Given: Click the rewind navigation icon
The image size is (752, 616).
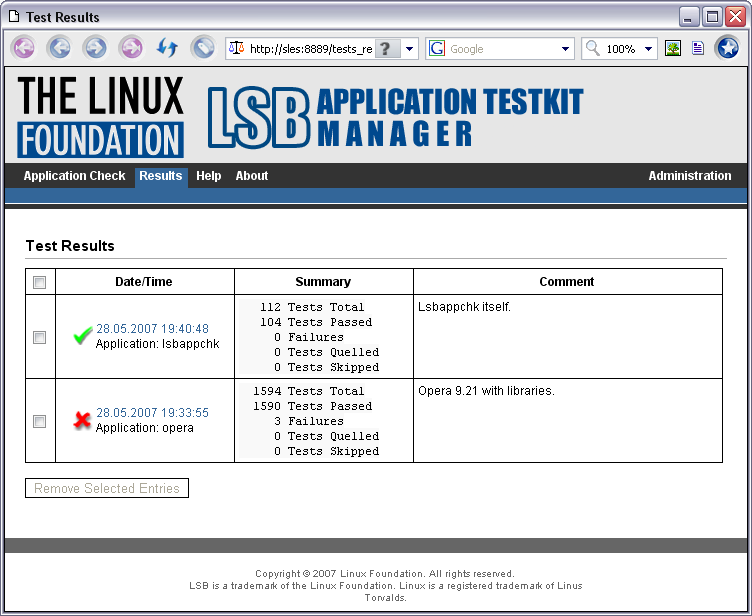Looking at the screenshot, I should click(24, 48).
